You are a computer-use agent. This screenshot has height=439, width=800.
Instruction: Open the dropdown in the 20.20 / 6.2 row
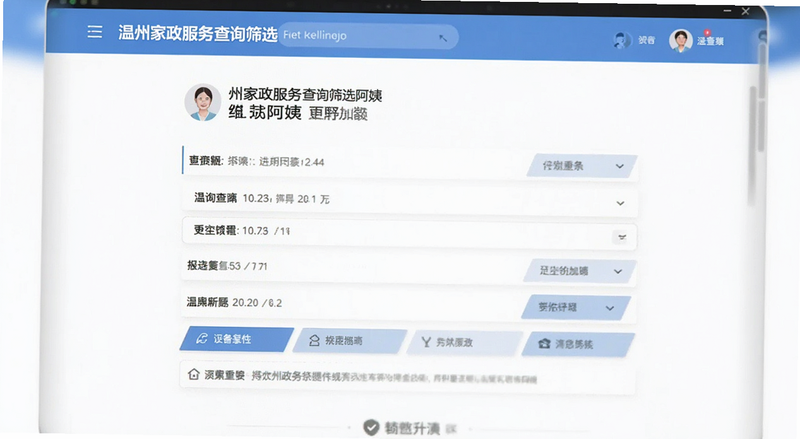coord(576,307)
